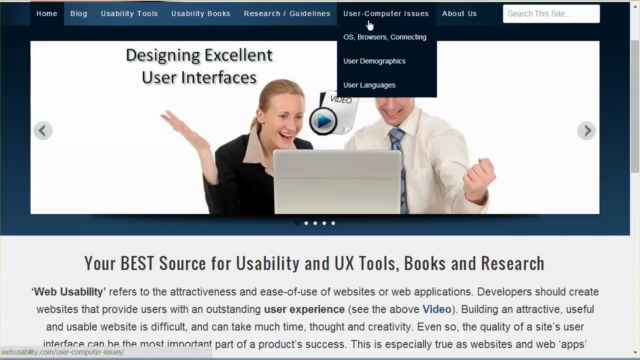Open the Home menu item

(x=47, y=13)
